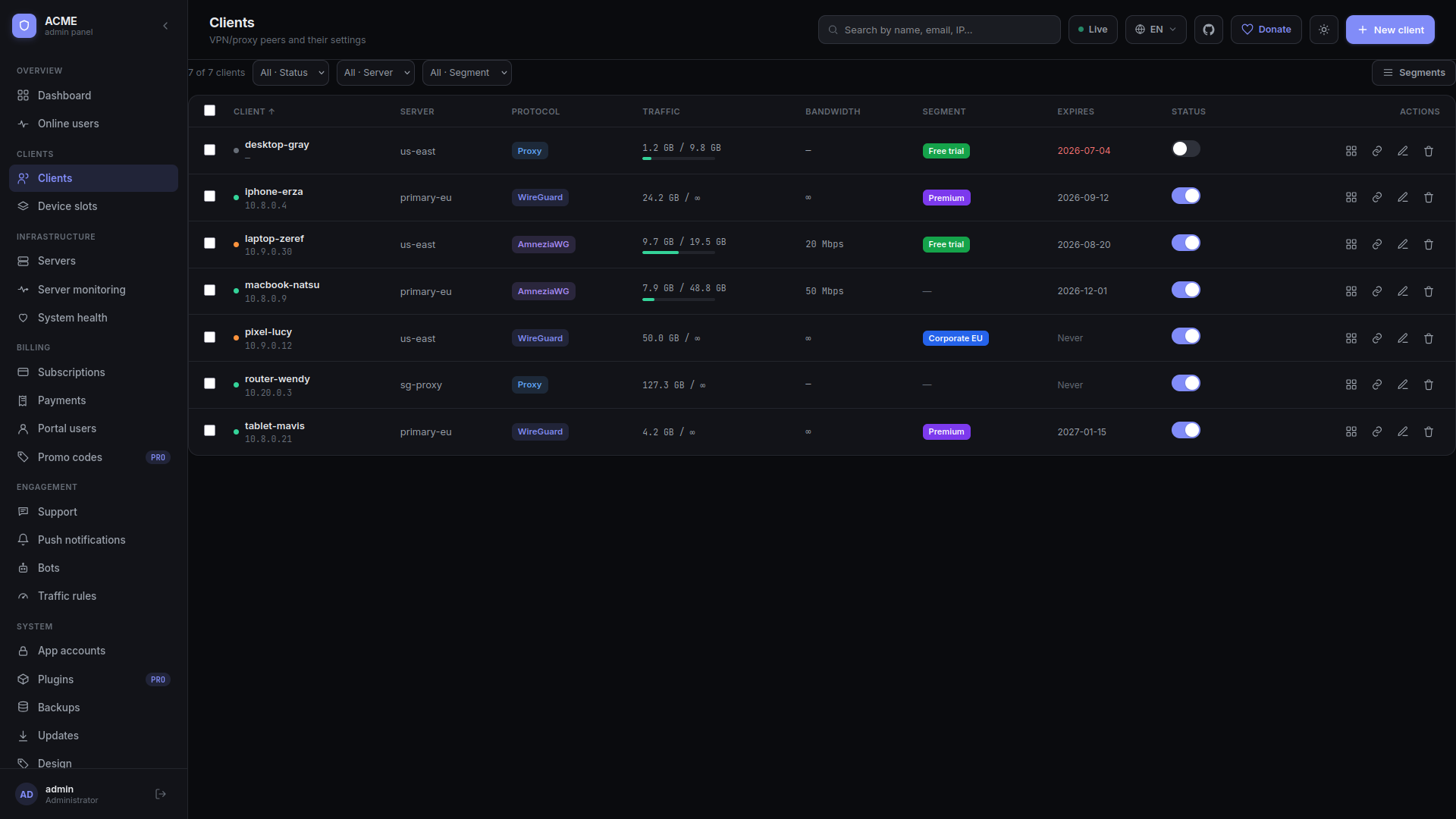This screenshot has width=1456, height=819.
Task: Disable iphone-erza status switch
Action: [1186, 196]
